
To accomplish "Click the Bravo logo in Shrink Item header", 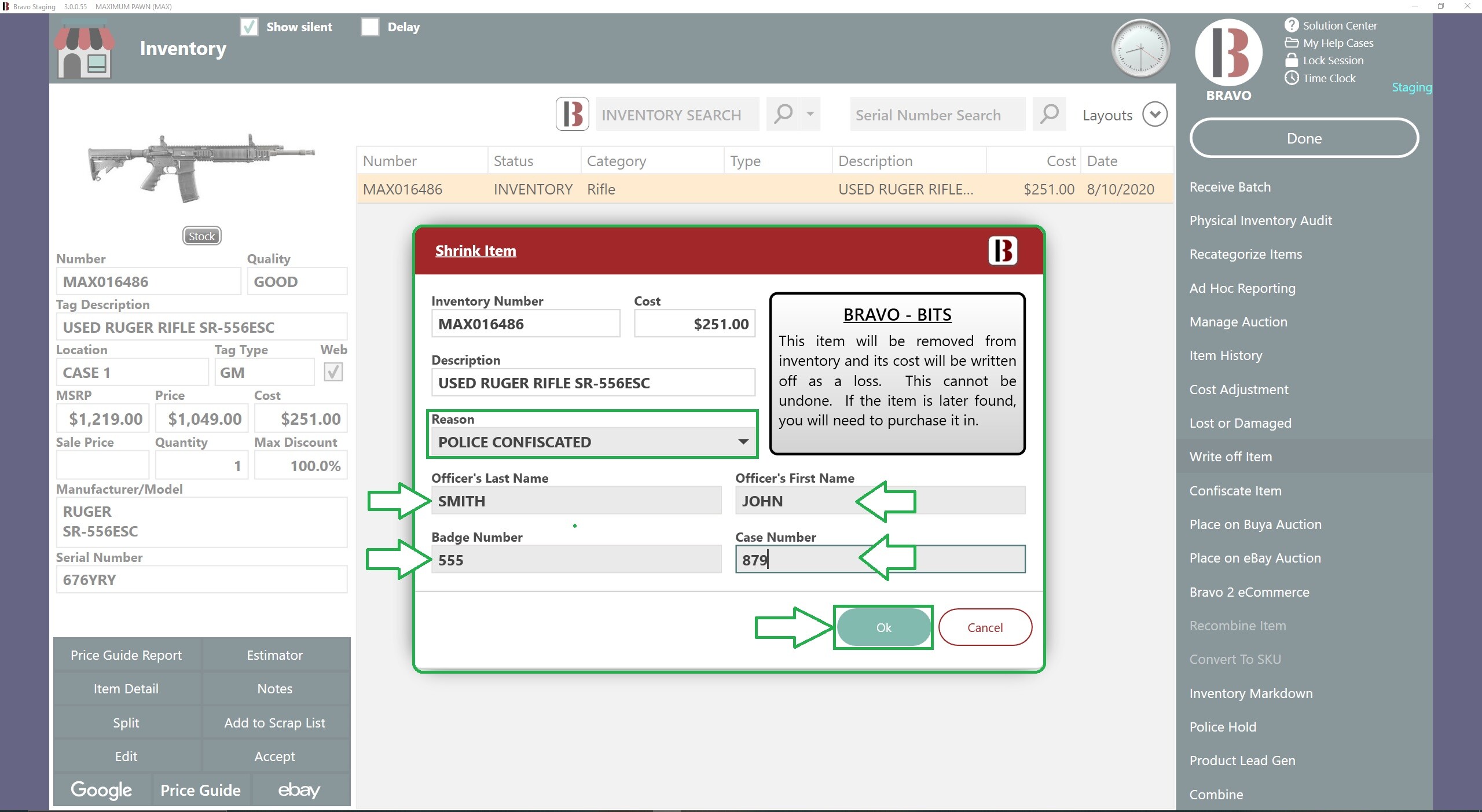I will 1003,251.
